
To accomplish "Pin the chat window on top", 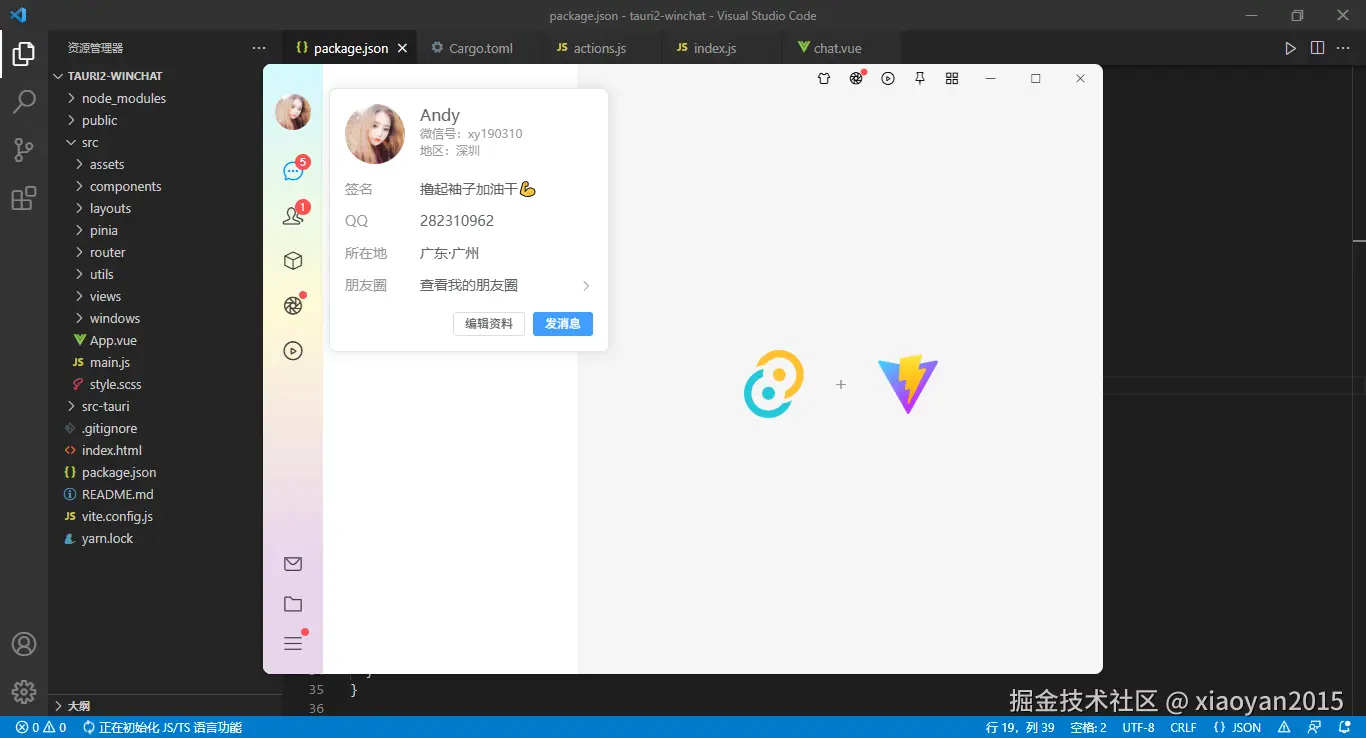I will (920, 78).
